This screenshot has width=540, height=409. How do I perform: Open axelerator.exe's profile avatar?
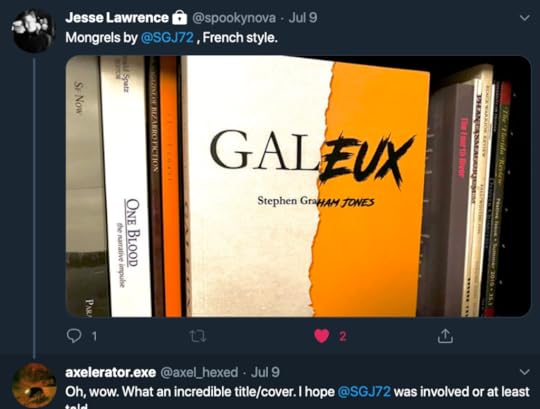tap(33, 386)
